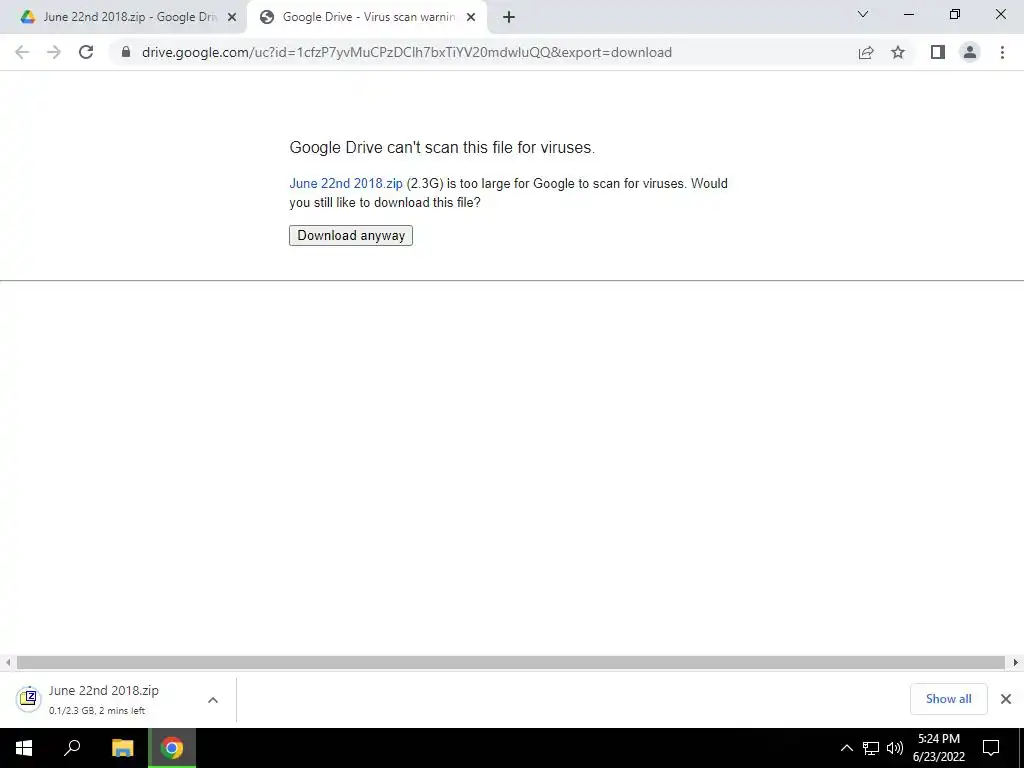Open the Chrome profile avatar
Viewport: 1024px width, 768px height.
[970, 52]
